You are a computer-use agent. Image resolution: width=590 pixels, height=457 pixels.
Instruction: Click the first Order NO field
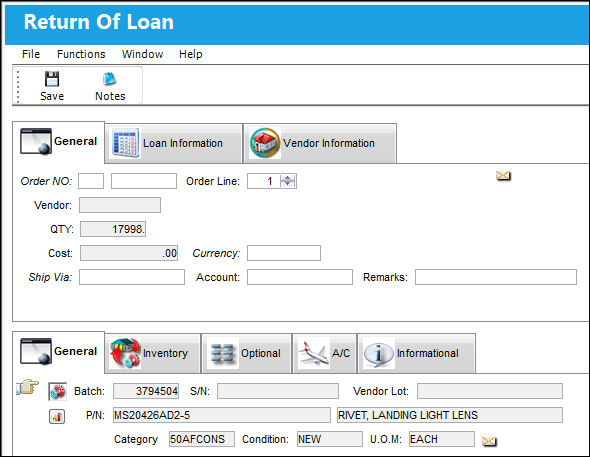(x=91, y=181)
